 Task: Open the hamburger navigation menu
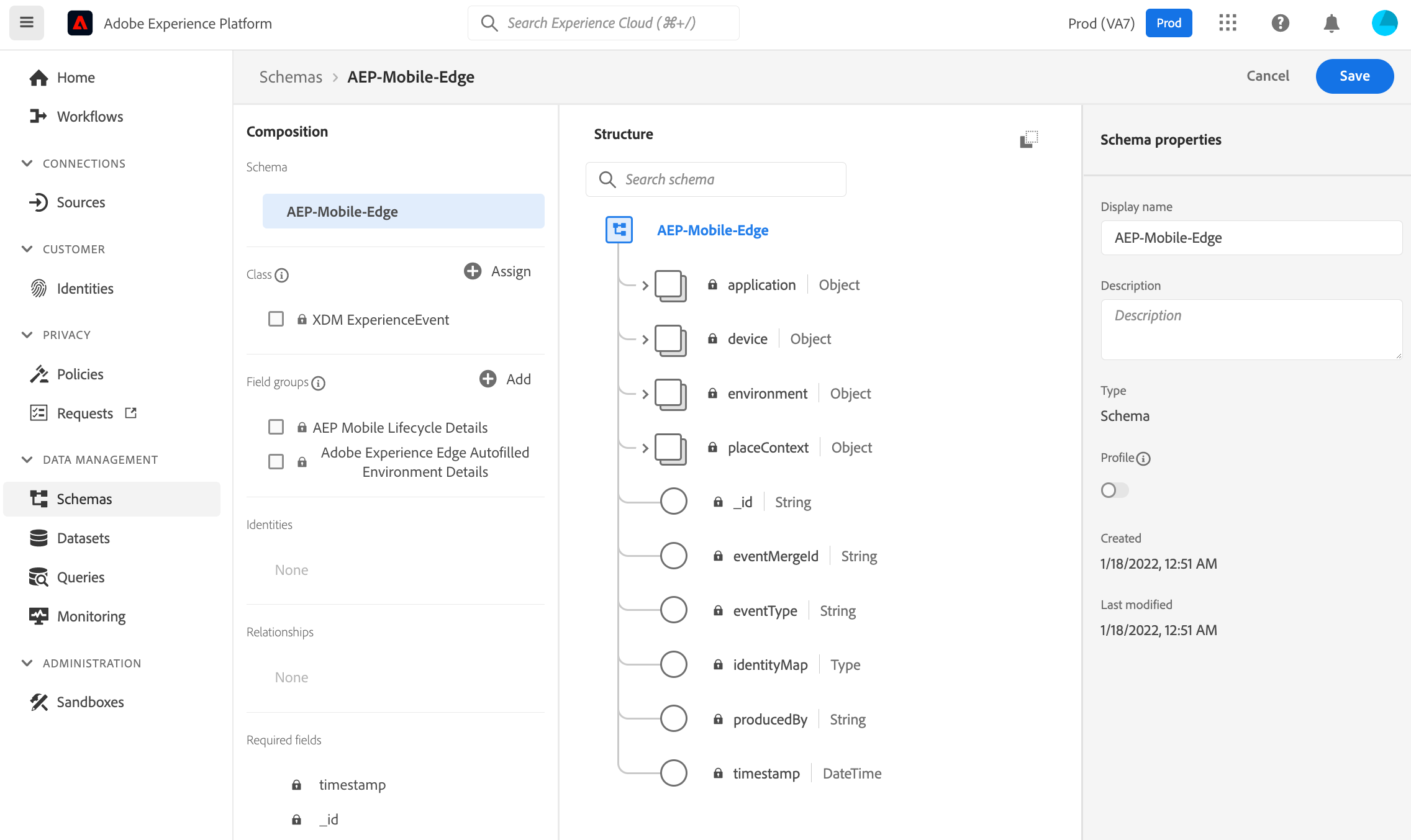tap(27, 23)
